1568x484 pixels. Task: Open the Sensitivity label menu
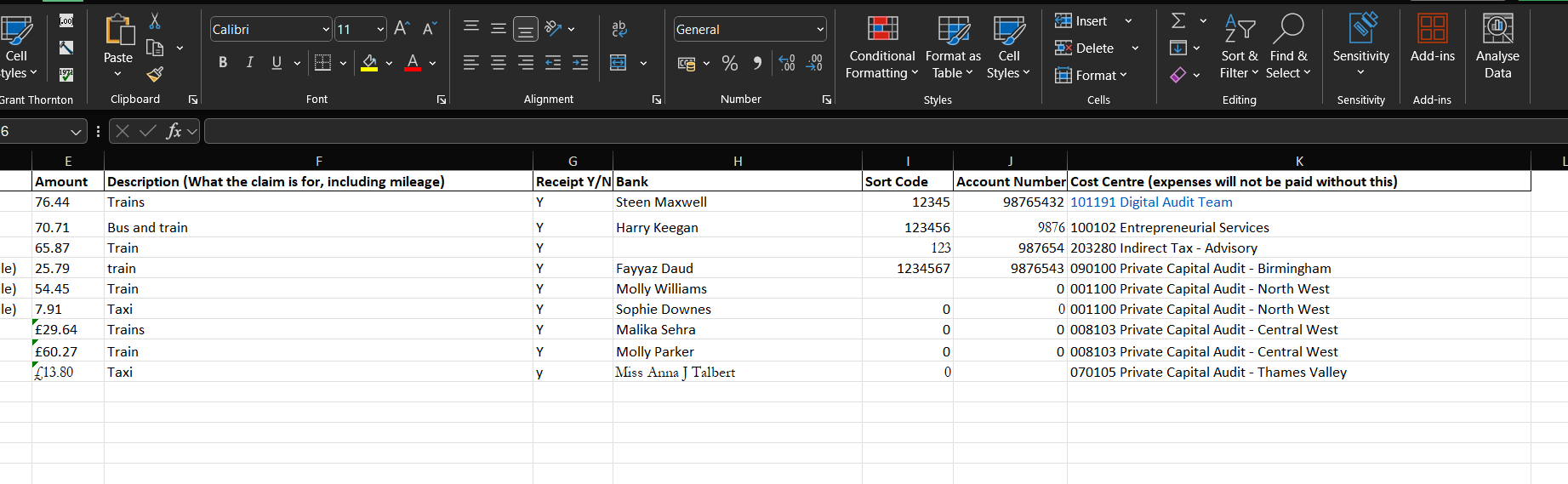(1361, 44)
